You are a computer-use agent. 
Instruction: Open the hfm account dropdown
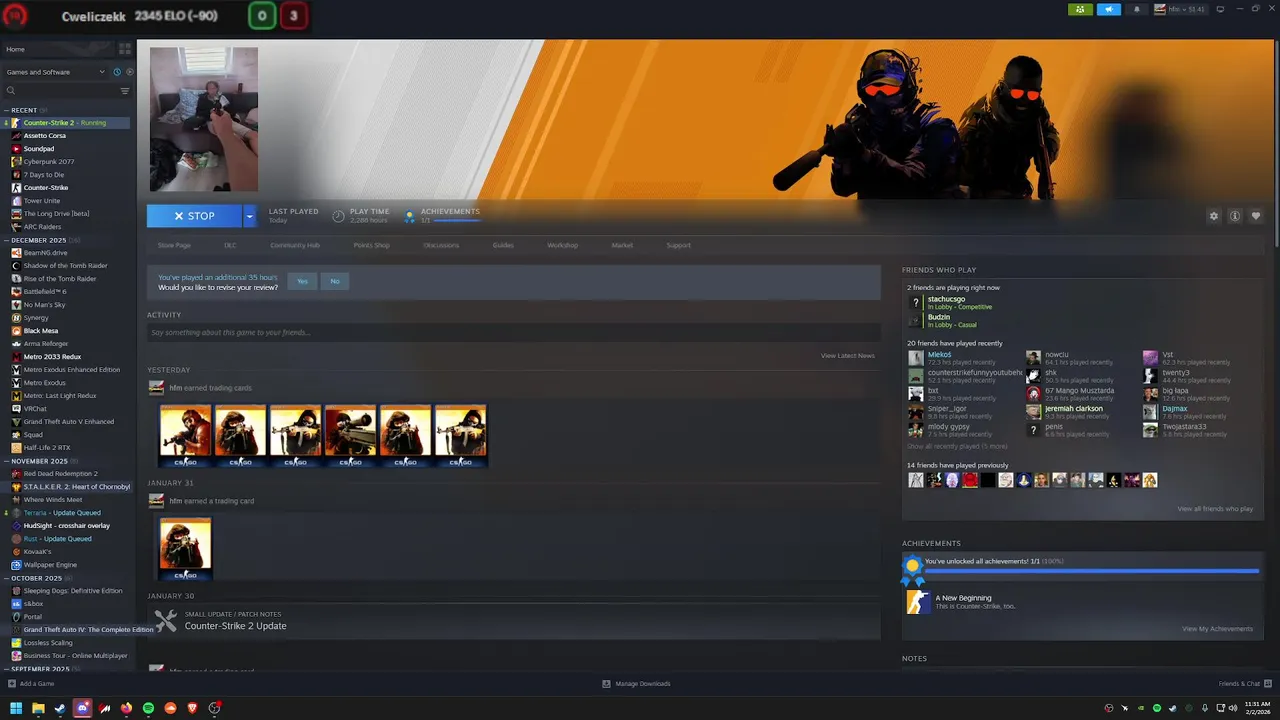click(1180, 9)
